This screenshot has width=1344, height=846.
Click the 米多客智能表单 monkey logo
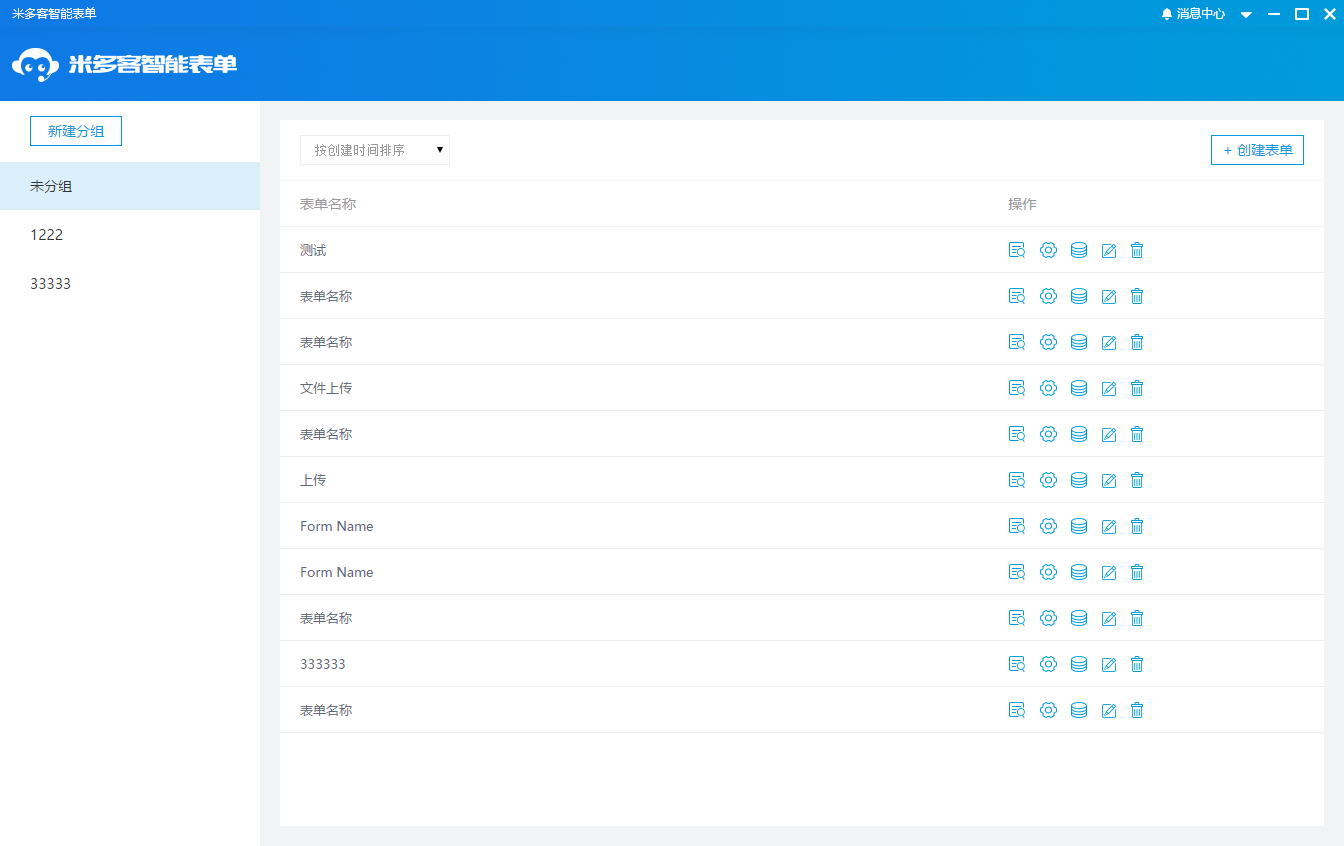pyautogui.click(x=35, y=65)
